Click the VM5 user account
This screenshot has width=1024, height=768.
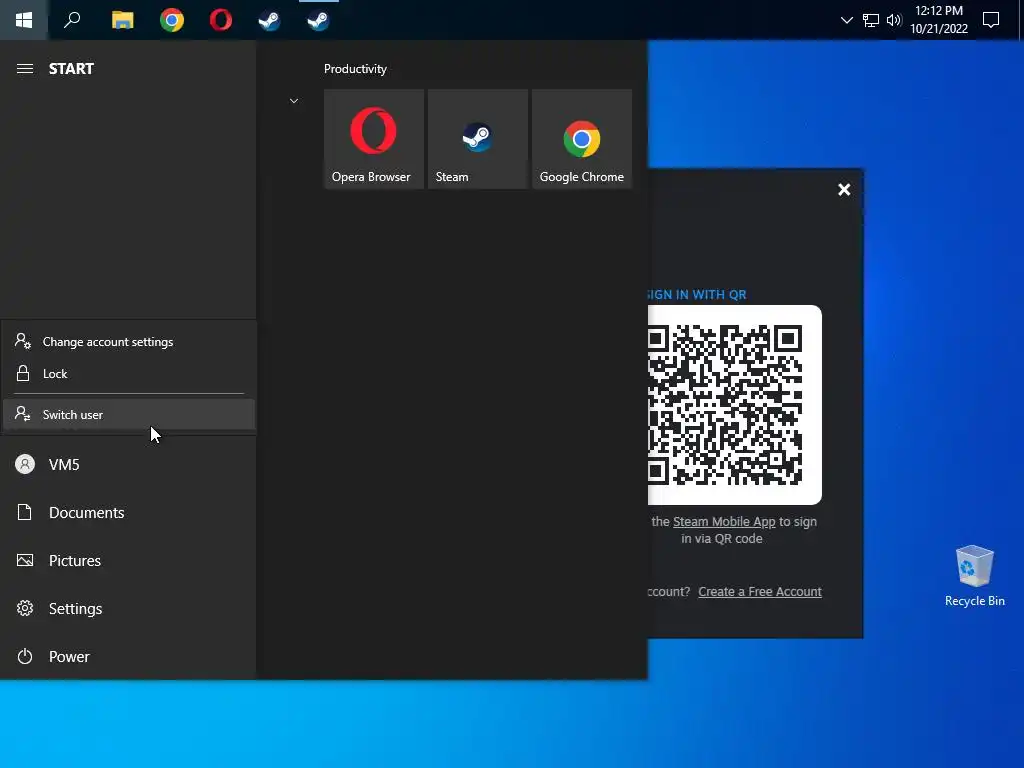tap(128, 464)
